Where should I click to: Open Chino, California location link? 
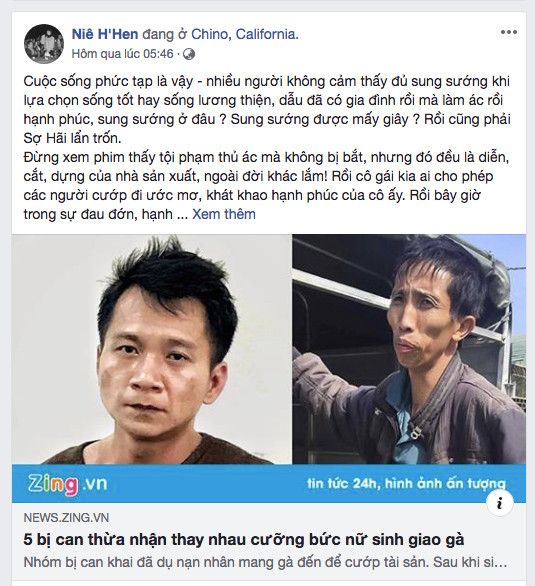pos(245,34)
